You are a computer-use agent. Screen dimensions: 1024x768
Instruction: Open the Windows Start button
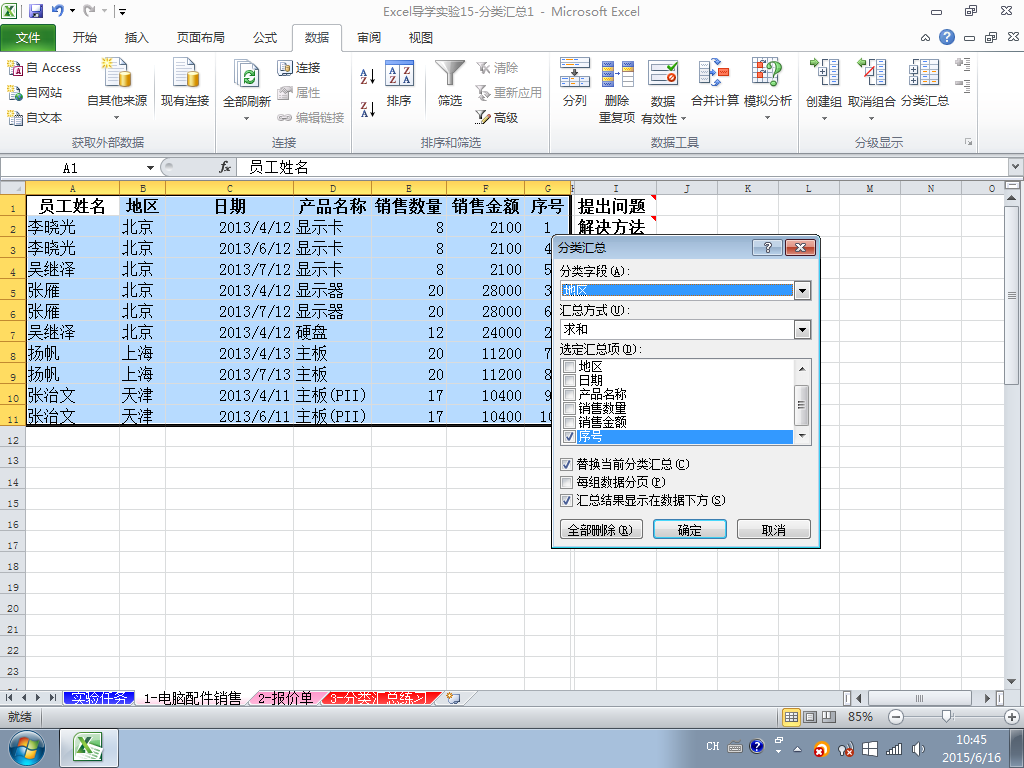tap(27, 748)
